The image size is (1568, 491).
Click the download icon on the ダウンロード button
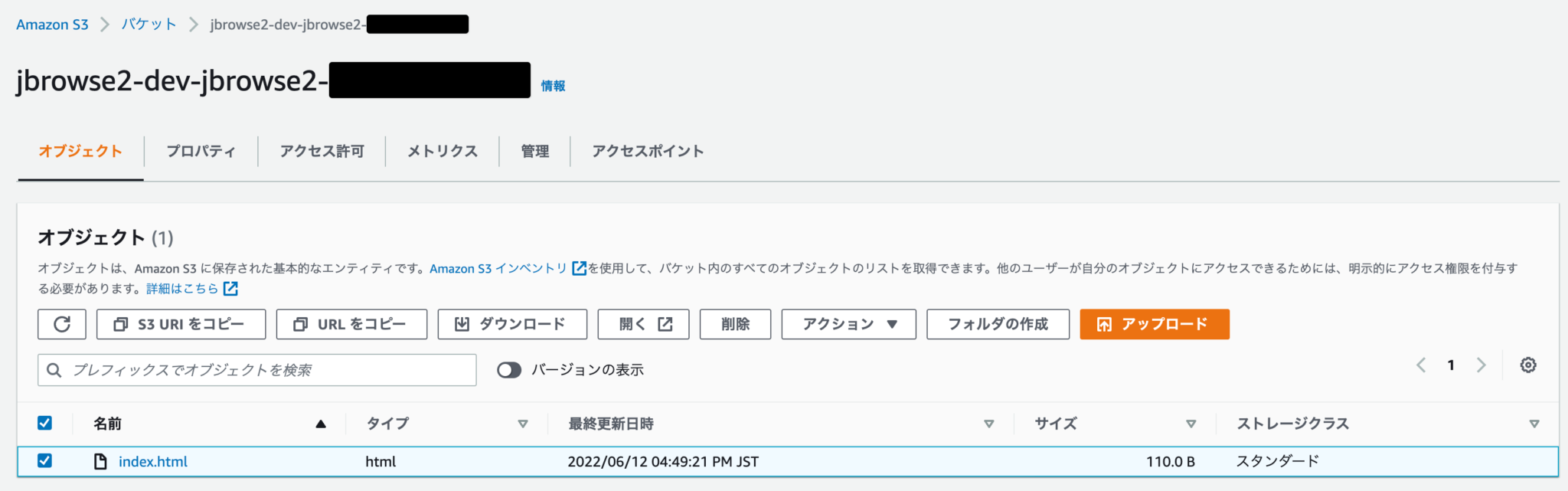(461, 324)
